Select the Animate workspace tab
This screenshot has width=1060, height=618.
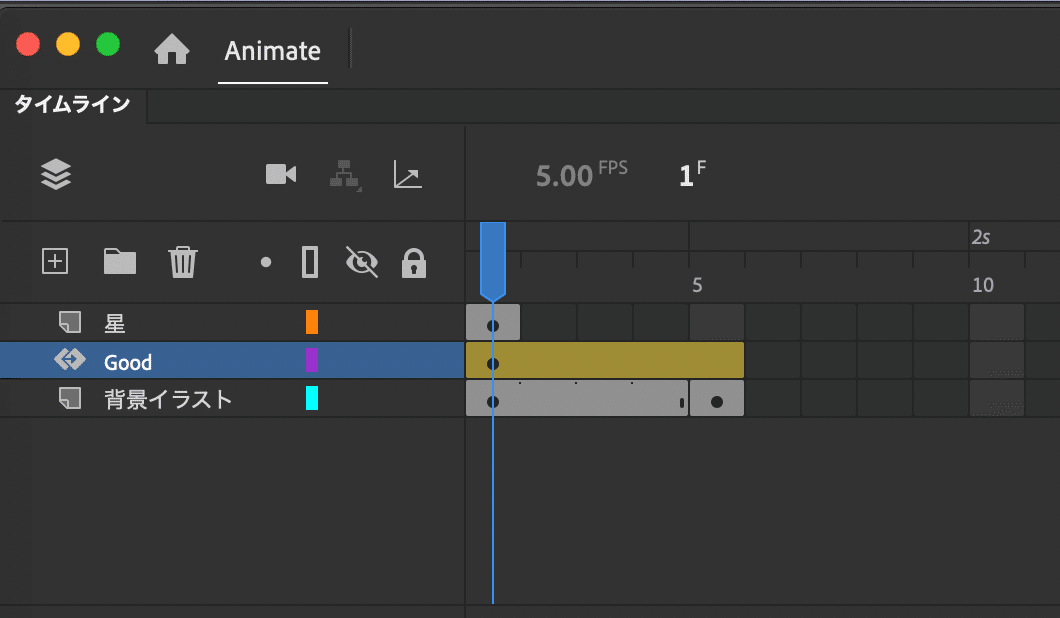(272, 51)
